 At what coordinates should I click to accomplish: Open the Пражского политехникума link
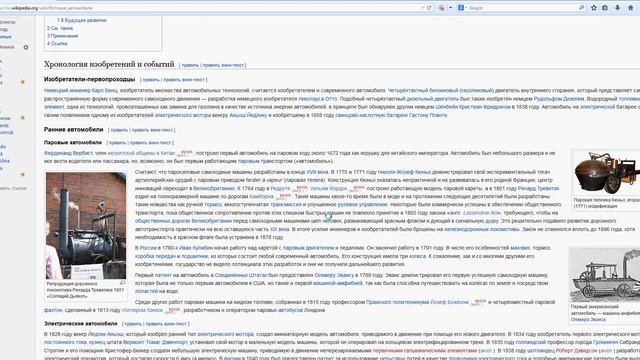398,302
